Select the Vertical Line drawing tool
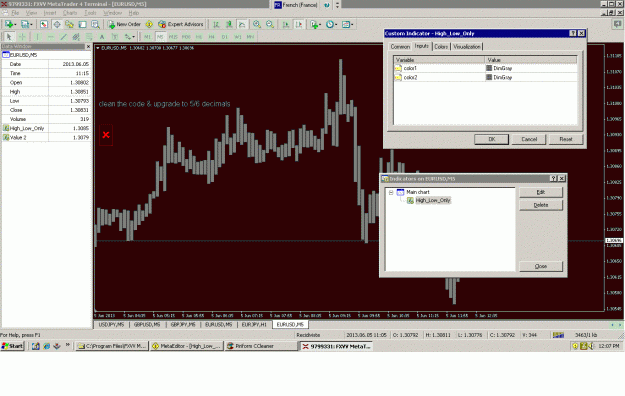 pos(37,37)
